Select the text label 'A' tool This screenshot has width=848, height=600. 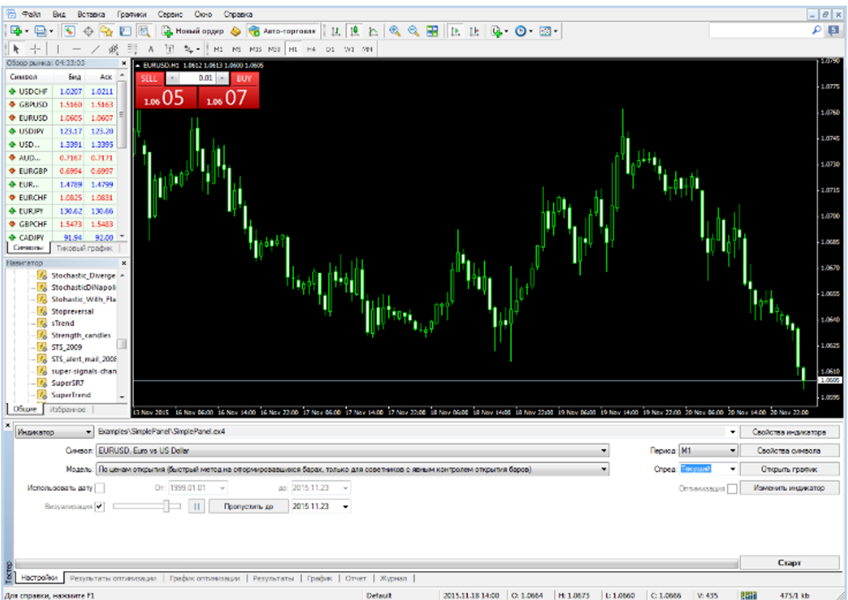[151, 48]
